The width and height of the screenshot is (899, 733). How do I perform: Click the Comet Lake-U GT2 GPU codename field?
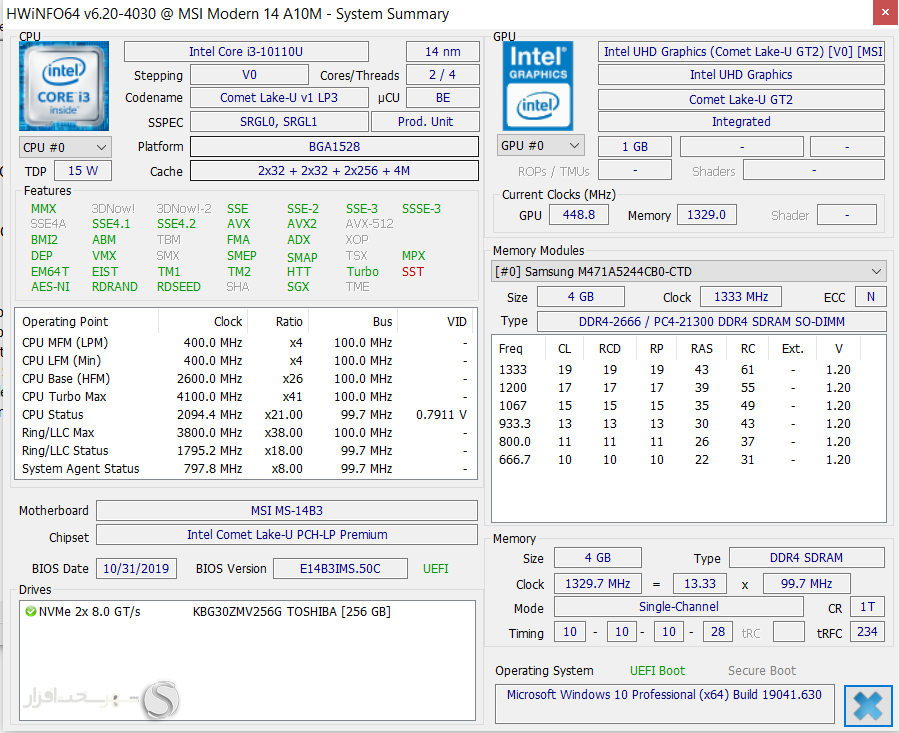click(x=741, y=99)
